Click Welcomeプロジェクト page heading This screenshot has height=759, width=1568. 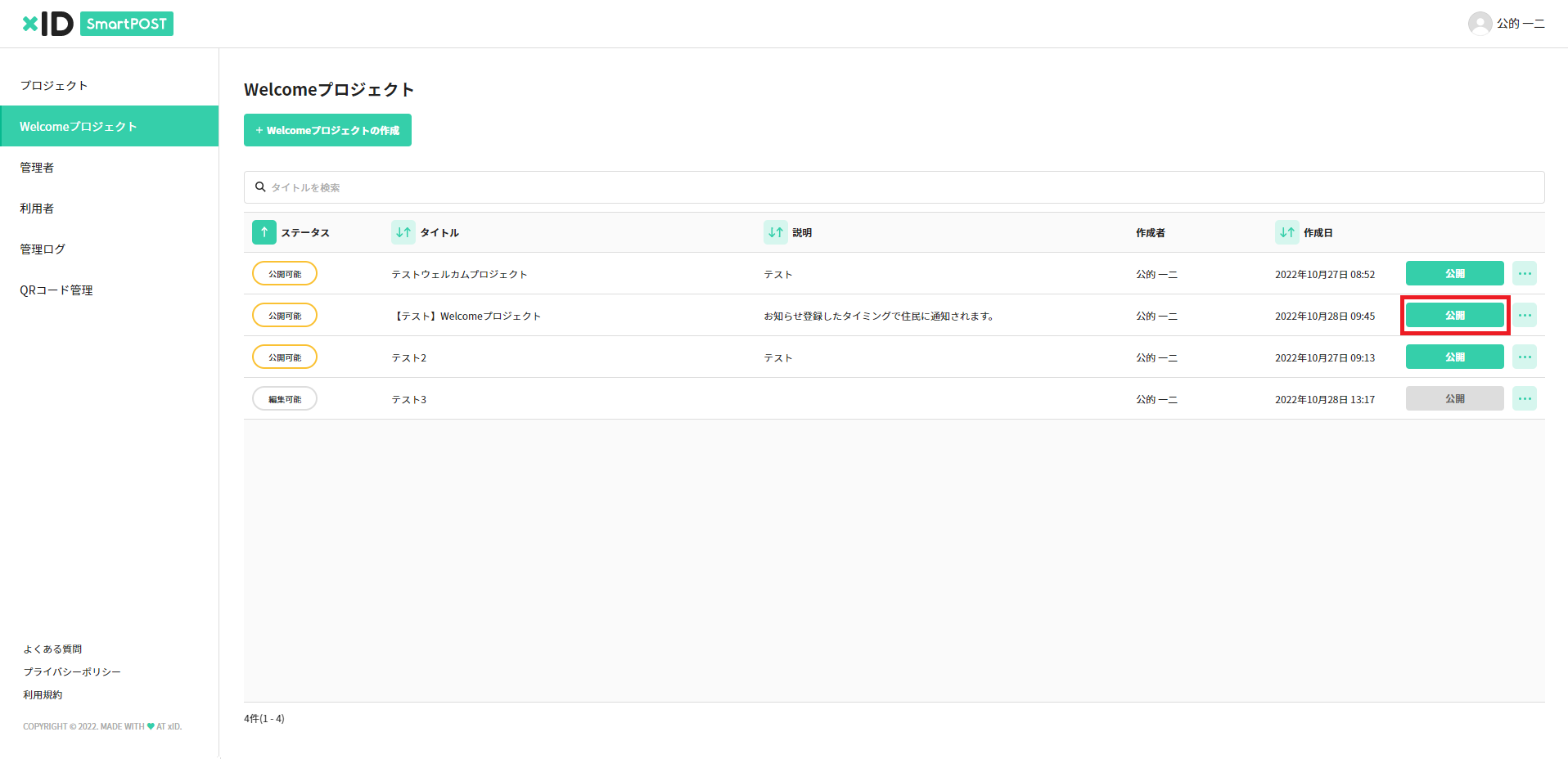(x=329, y=89)
